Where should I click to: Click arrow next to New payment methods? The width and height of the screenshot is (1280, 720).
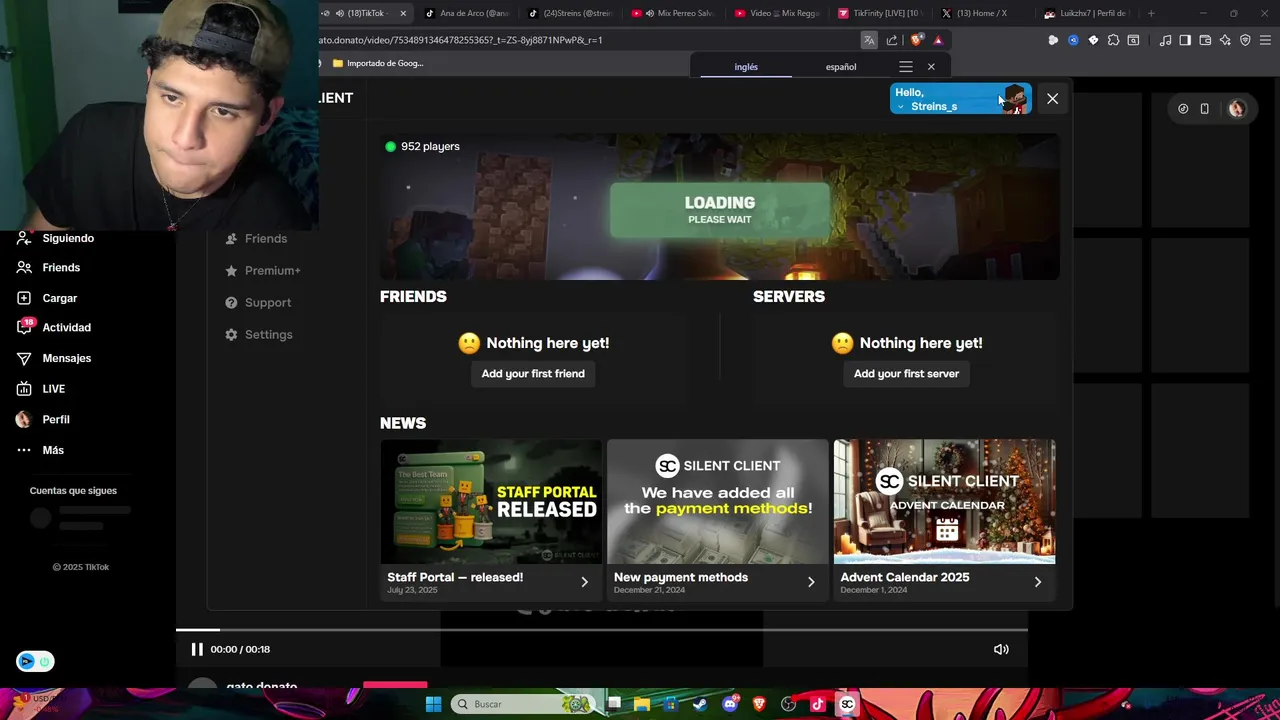tap(811, 582)
